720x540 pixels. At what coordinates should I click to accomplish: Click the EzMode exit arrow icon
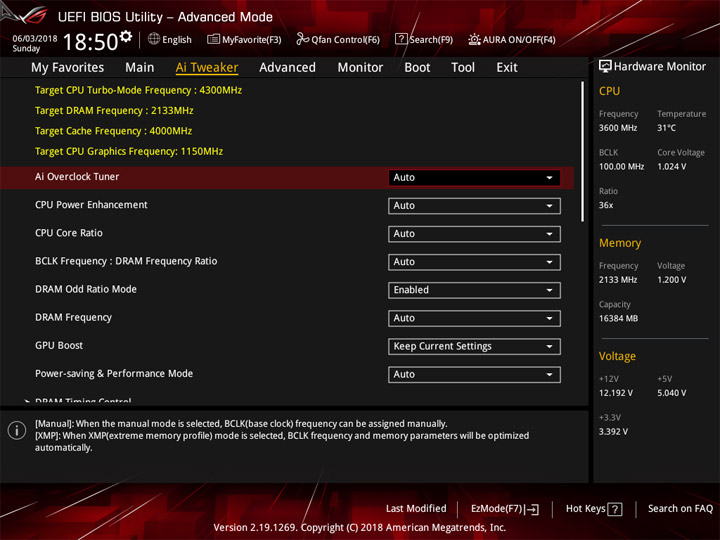coord(533,509)
